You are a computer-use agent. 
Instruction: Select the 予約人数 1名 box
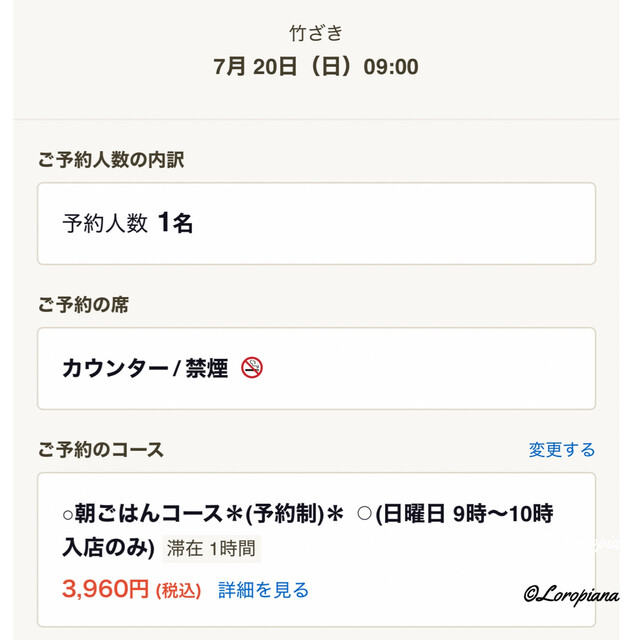click(x=316, y=223)
